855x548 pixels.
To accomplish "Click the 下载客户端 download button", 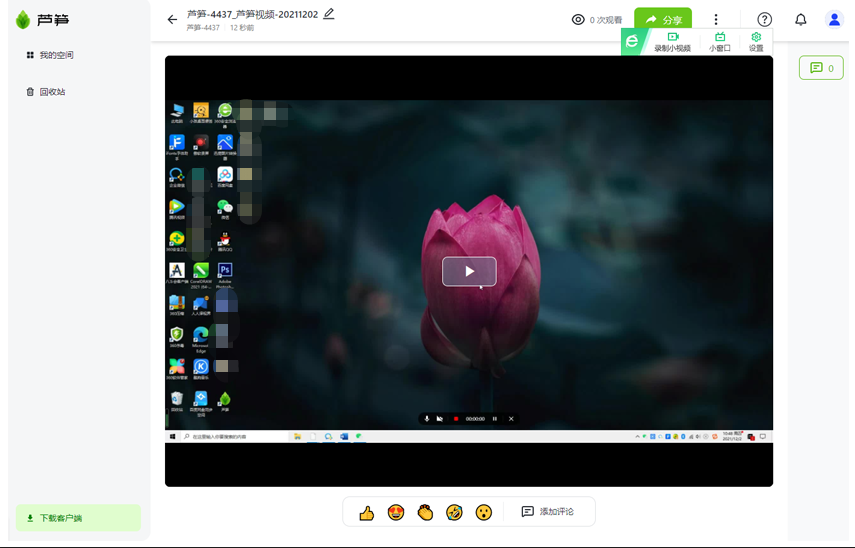I will tap(78, 517).
